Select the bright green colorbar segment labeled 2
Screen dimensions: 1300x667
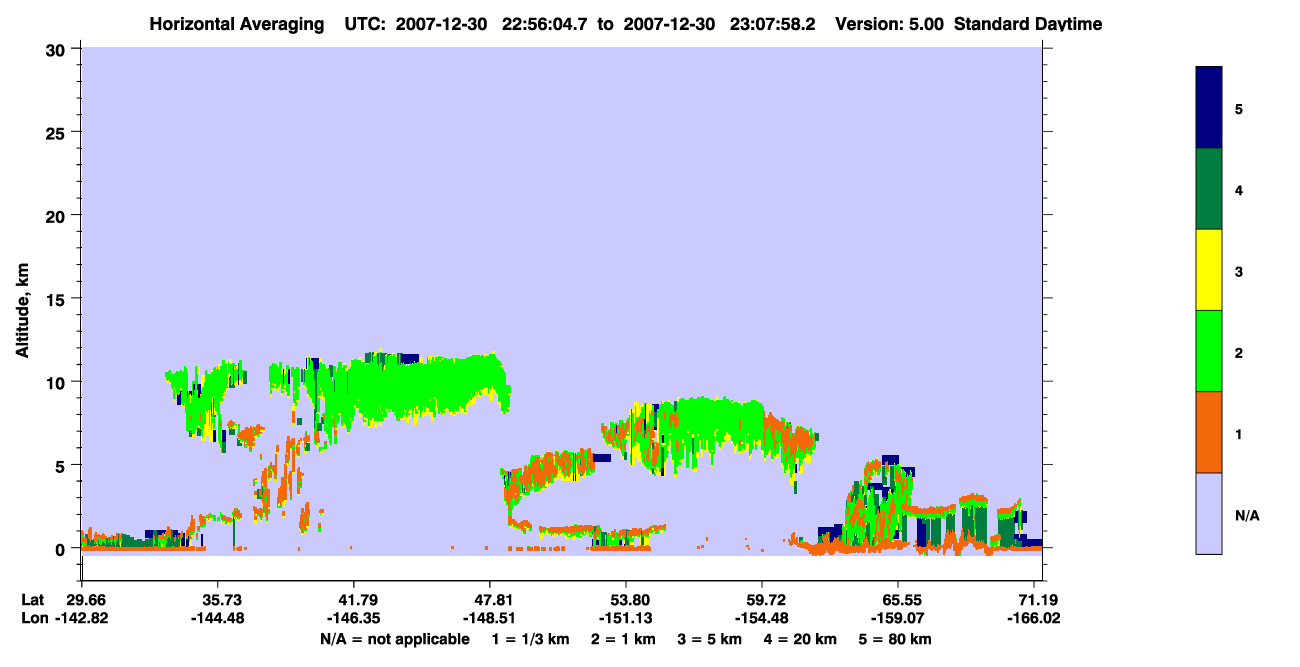(x=1209, y=351)
